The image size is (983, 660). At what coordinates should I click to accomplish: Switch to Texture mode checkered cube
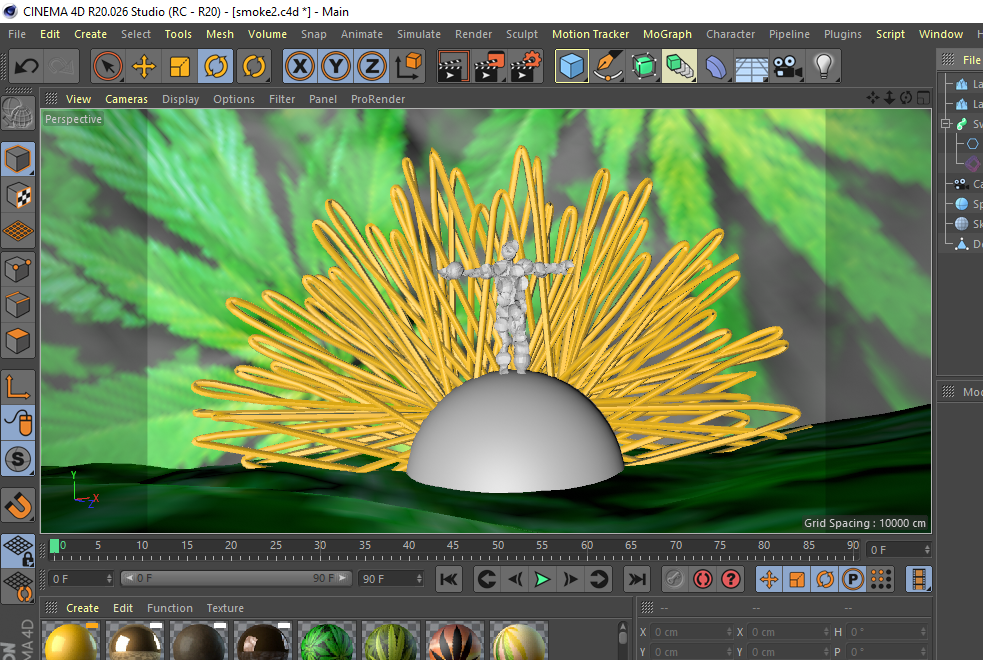18,196
